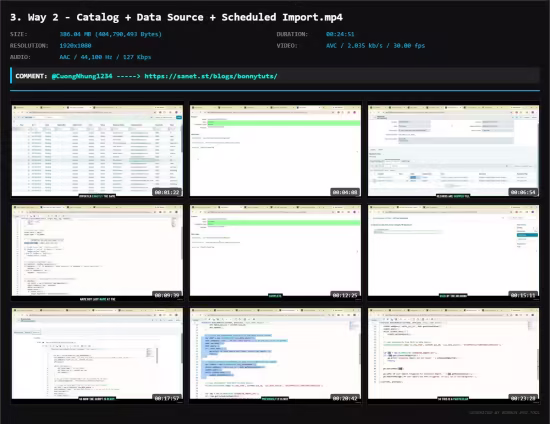Image resolution: width=550 pixels, height=424 pixels.
Task: Open the thumbnail stamped 00:06:54
Action: click(x=454, y=150)
